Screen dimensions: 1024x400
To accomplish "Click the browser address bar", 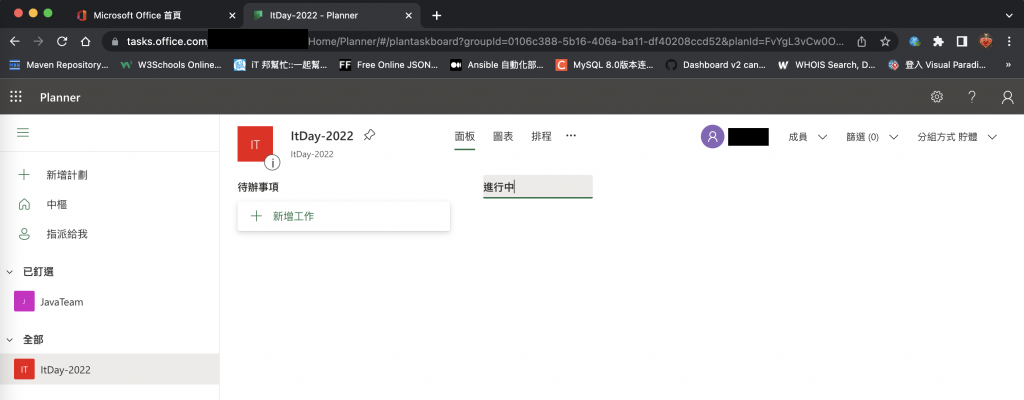I will 484,41.
